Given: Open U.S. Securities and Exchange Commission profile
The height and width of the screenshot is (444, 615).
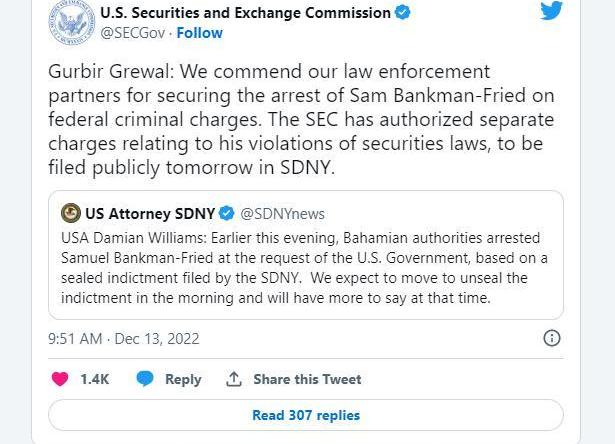Looking at the screenshot, I should pyautogui.click(x=245, y=13).
